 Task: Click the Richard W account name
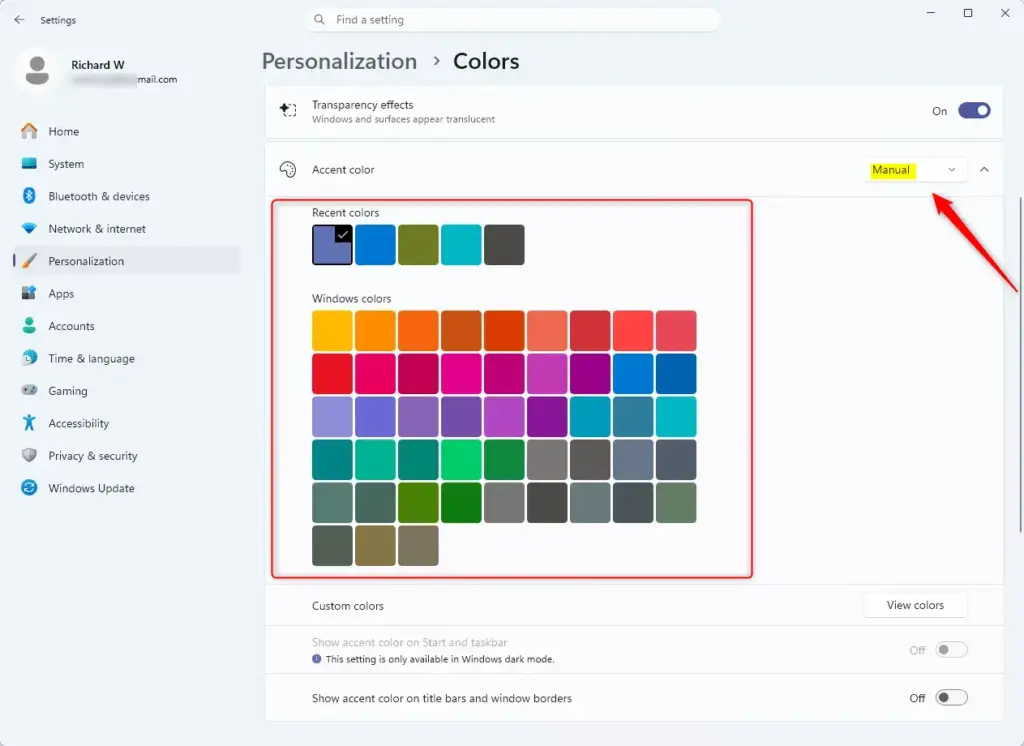(x=98, y=65)
